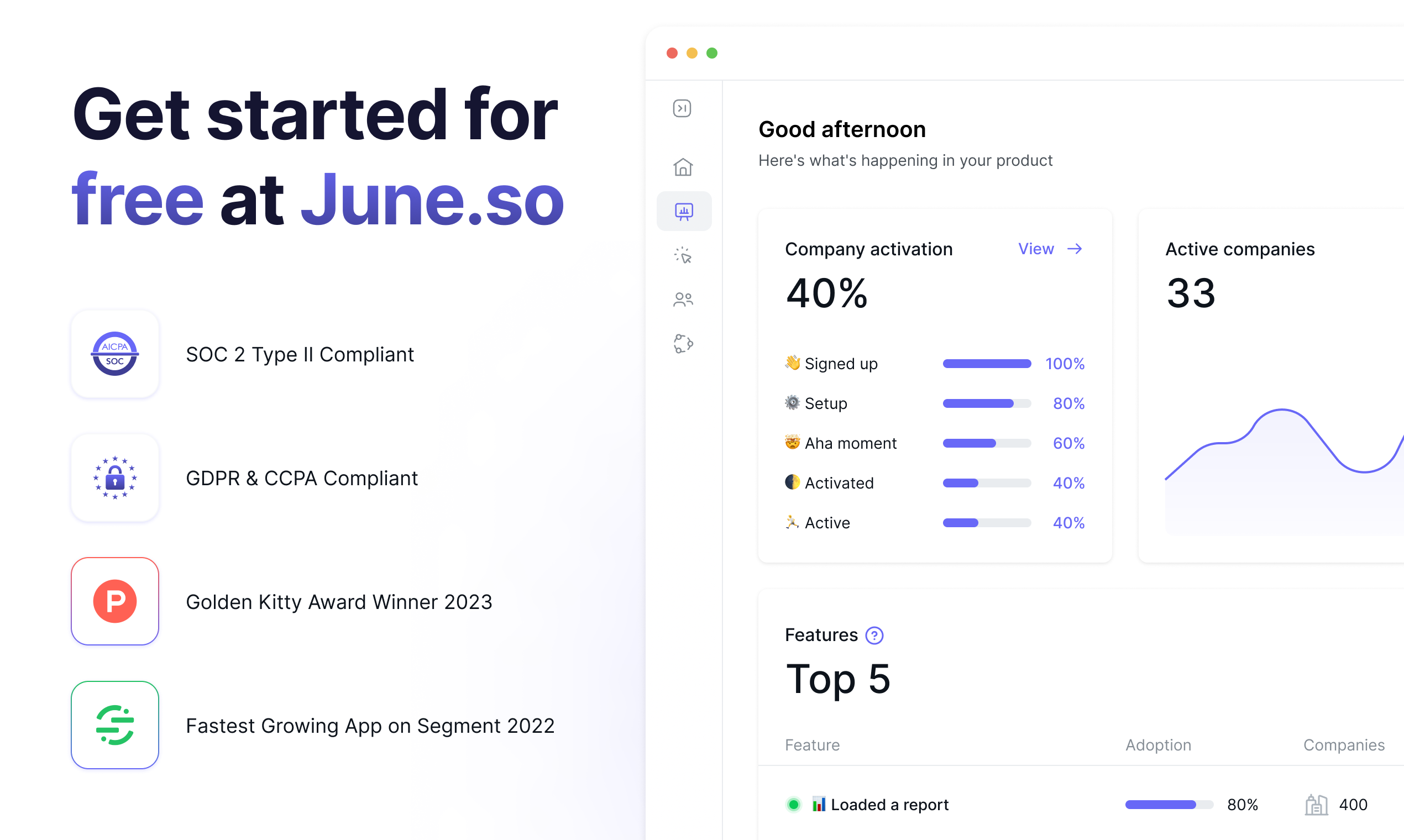
Task: Click the Feature column header
Action: (x=813, y=745)
